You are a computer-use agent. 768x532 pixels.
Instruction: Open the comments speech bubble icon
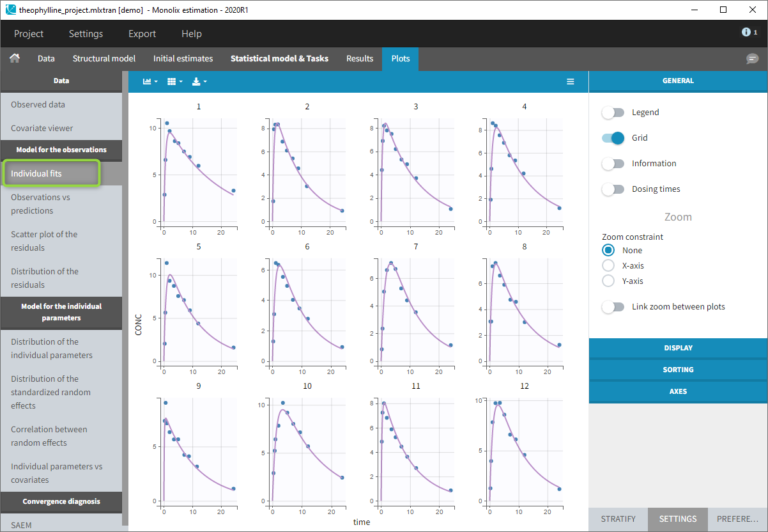pyautogui.click(x=752, y=59)
